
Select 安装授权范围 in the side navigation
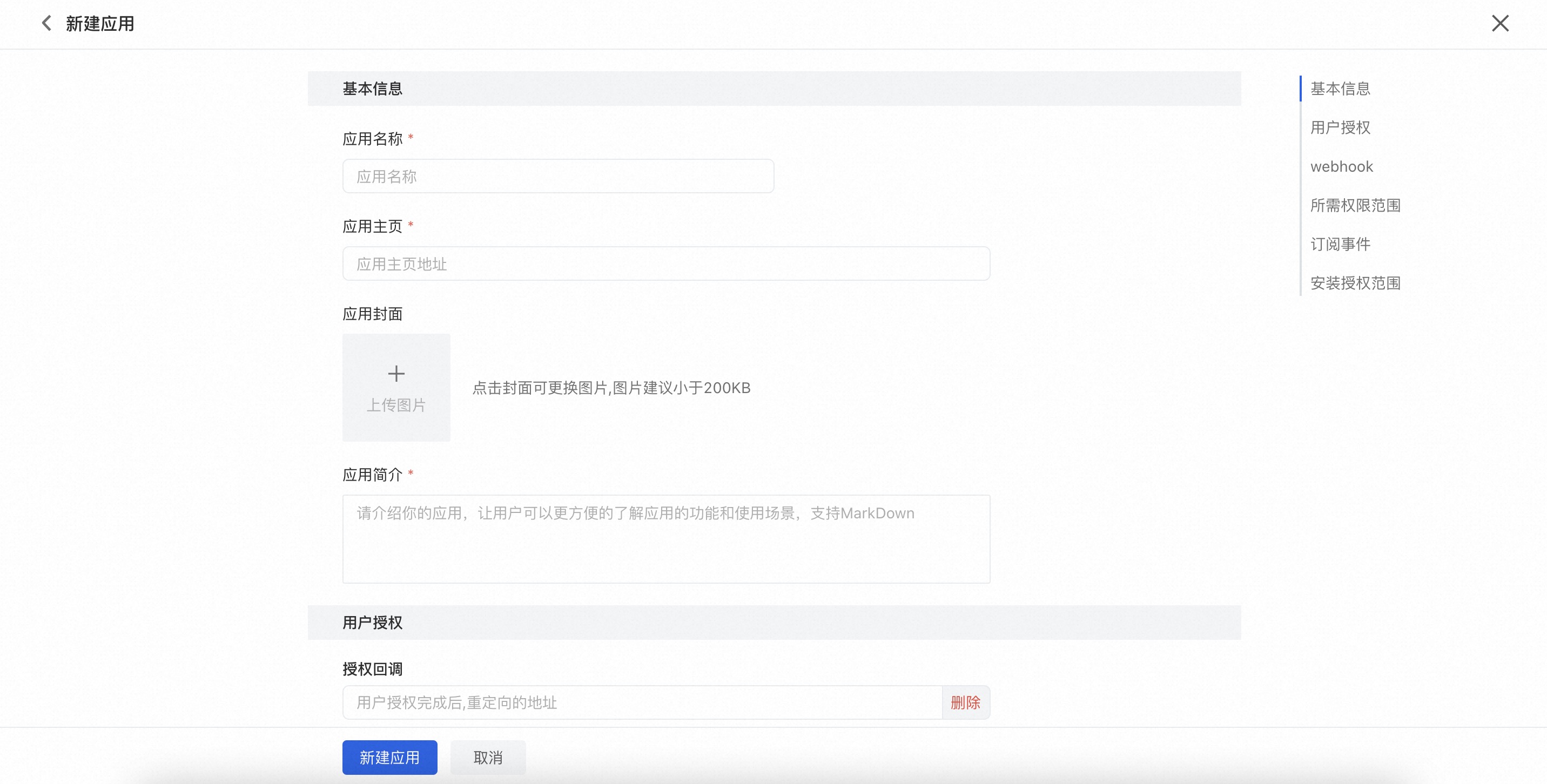[x=1355, y=283]
